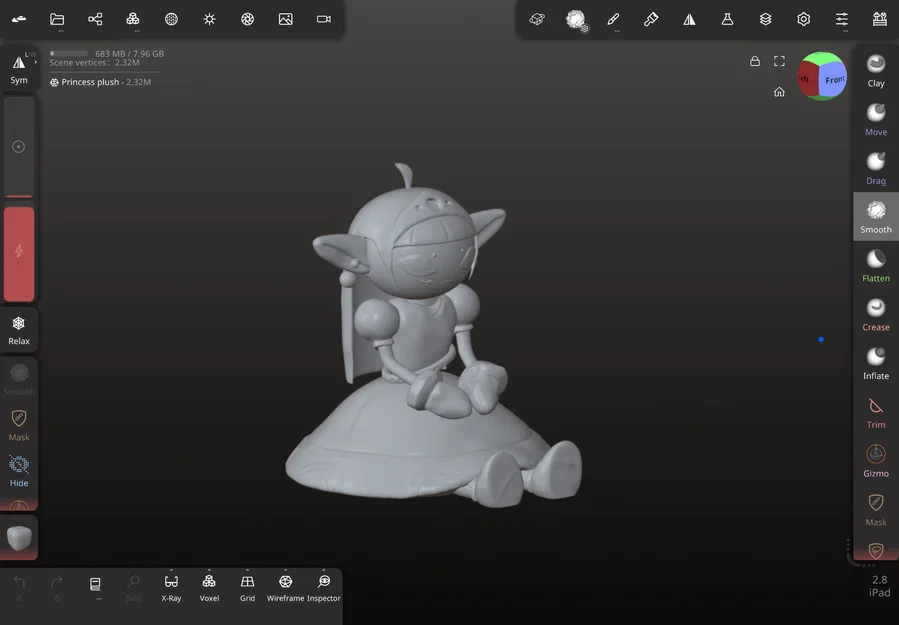Select the Princess plush object label
899x625 pixels.
click(x=100, y=82)
